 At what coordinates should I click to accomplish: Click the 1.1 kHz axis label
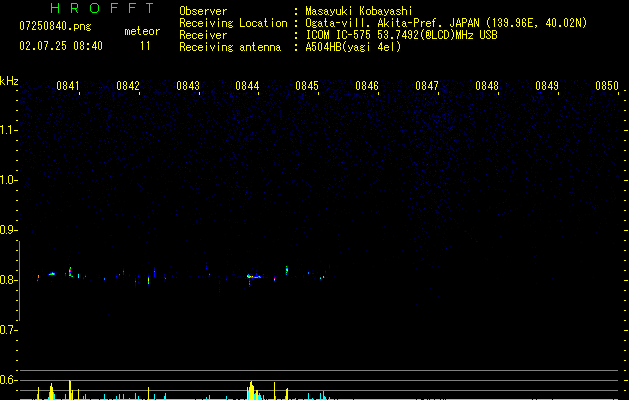(x=9, y=130)
